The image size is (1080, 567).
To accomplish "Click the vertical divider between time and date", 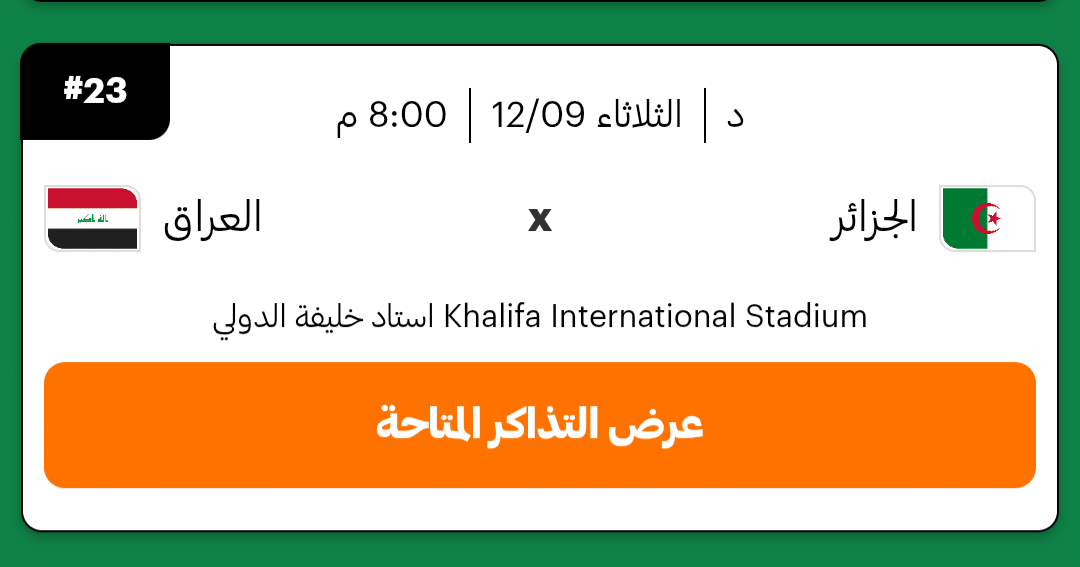I will coord(470,115).
